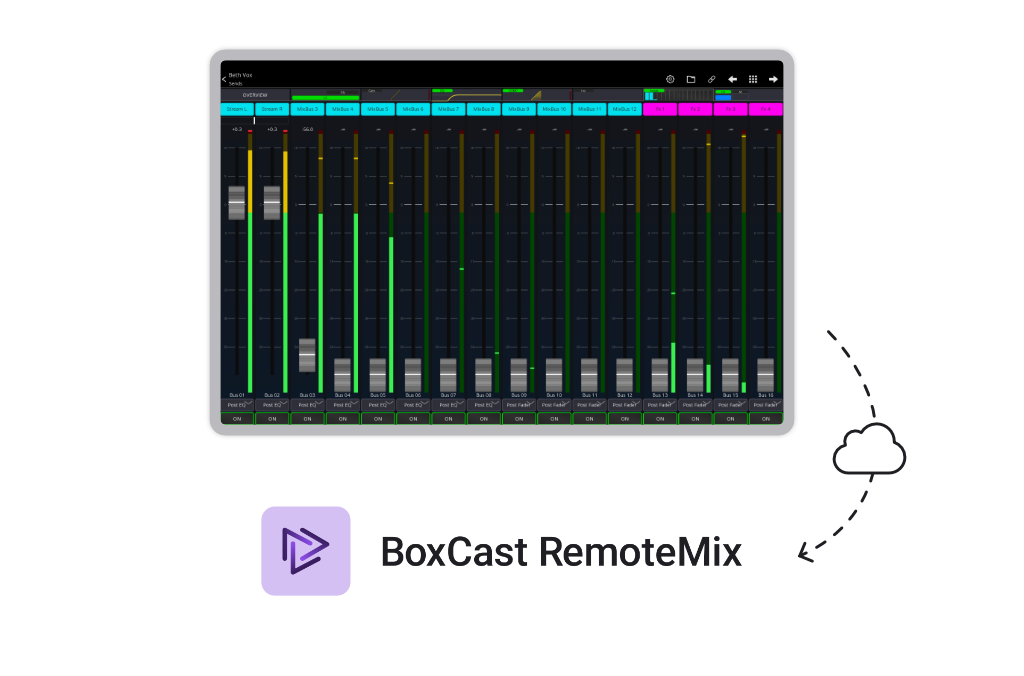This screenshot has height=676, width=1024.
Task: Go to next channel with the right arrow
Action: click(773, 79)
